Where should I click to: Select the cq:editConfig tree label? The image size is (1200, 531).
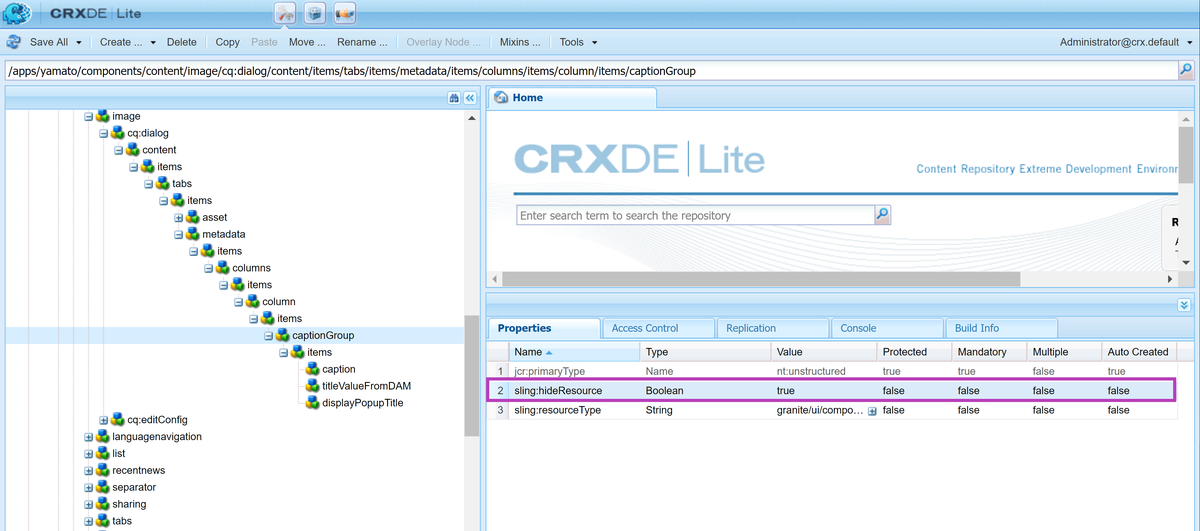coord(157,420)
